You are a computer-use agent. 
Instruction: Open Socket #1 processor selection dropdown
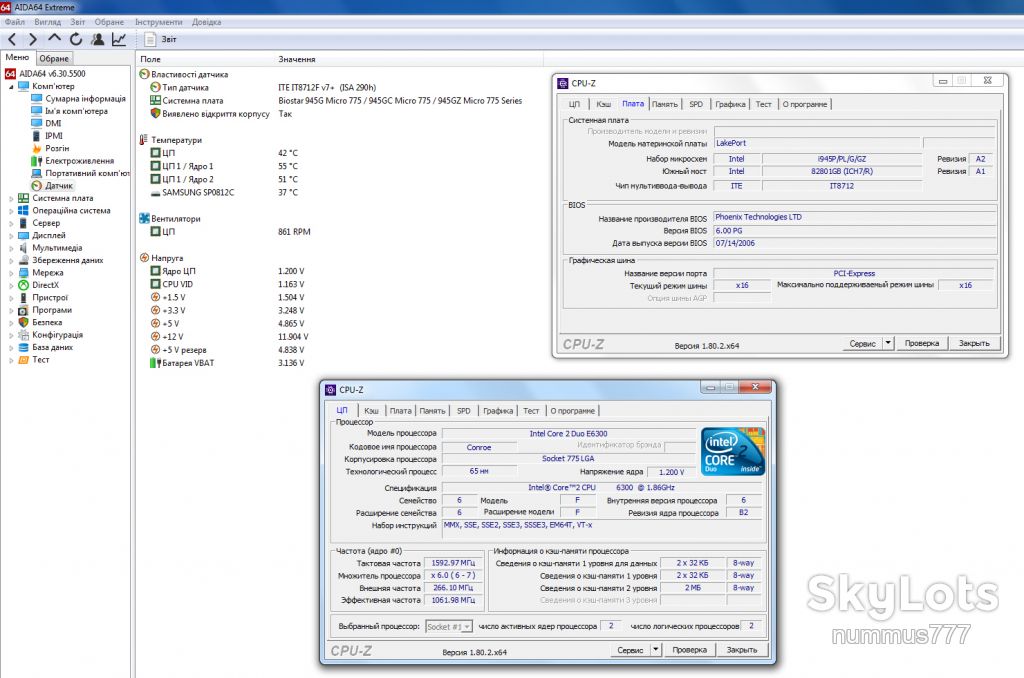449,626
